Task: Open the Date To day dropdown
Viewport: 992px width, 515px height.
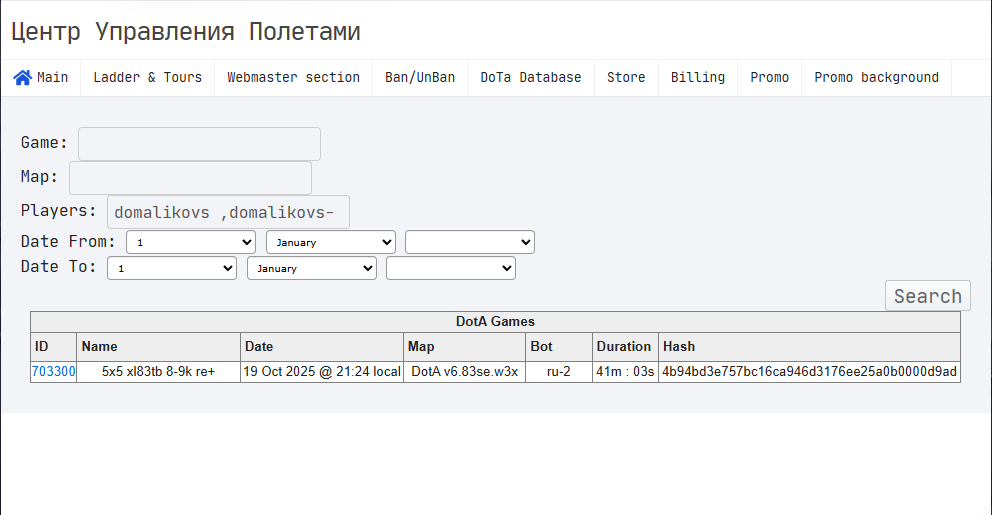Action: pyautogui.click(x=172, y=268)
